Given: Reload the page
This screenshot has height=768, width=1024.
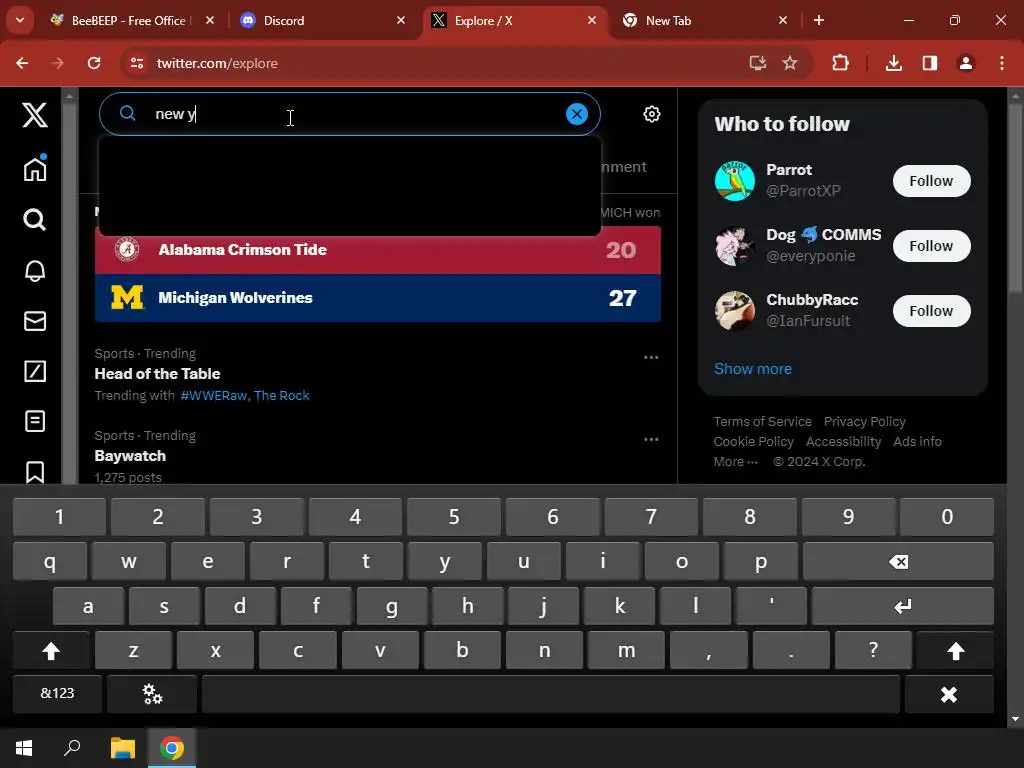Looking at the screenshot, I should pos(94,63).
